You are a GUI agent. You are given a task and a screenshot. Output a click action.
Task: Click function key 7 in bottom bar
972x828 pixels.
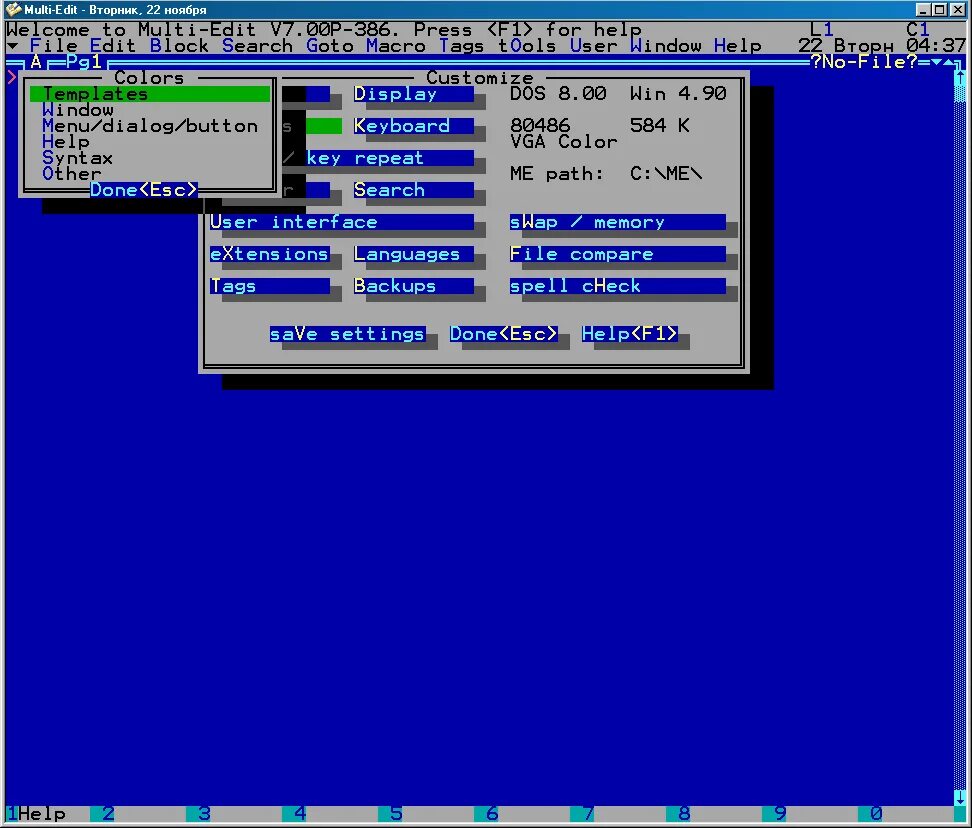click(x=588, y=813)
